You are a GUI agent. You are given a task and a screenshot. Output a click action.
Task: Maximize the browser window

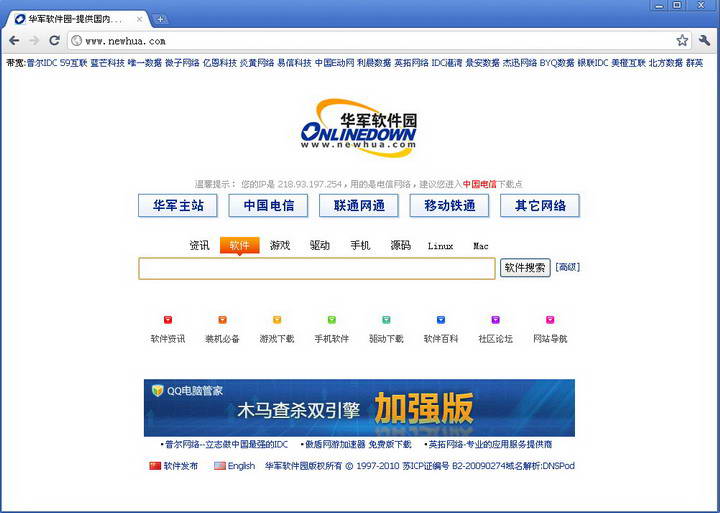(677, 6)
